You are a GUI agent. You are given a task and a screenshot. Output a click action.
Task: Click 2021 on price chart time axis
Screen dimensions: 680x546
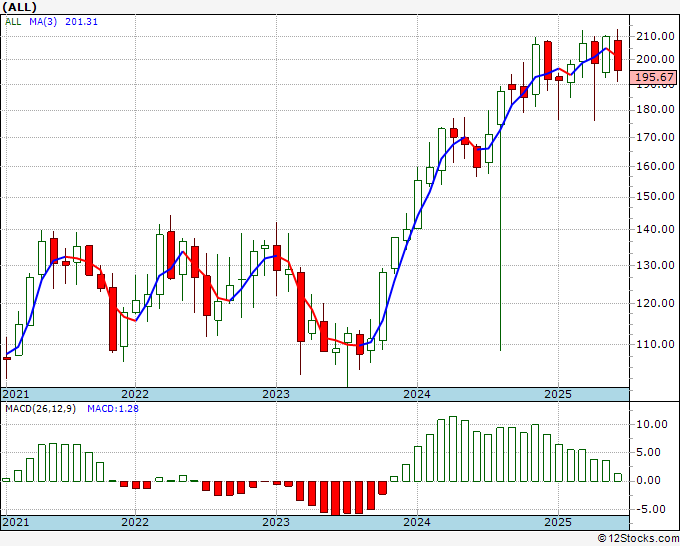pos(16,394)
